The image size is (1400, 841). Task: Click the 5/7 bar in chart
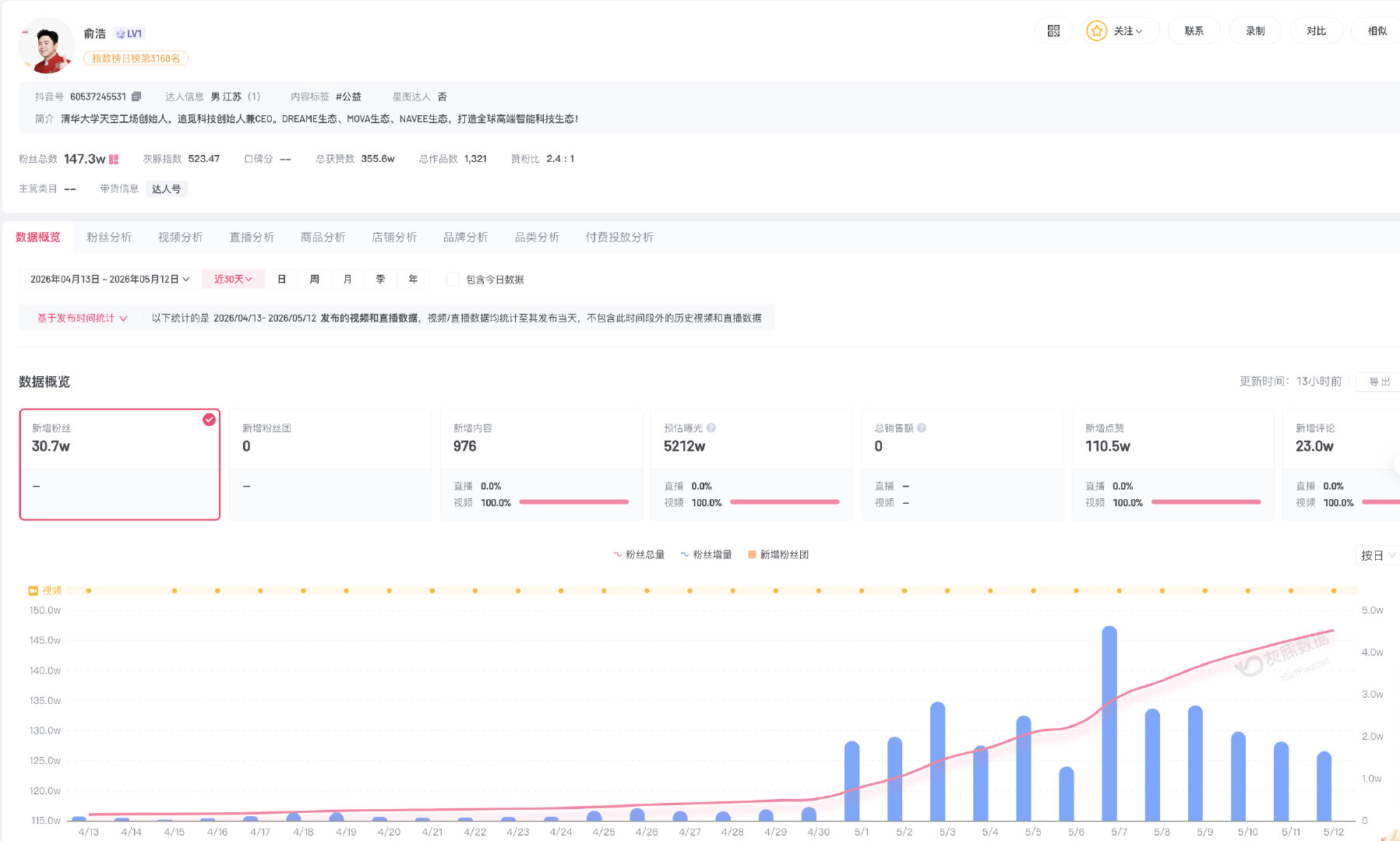(1109, 723)
